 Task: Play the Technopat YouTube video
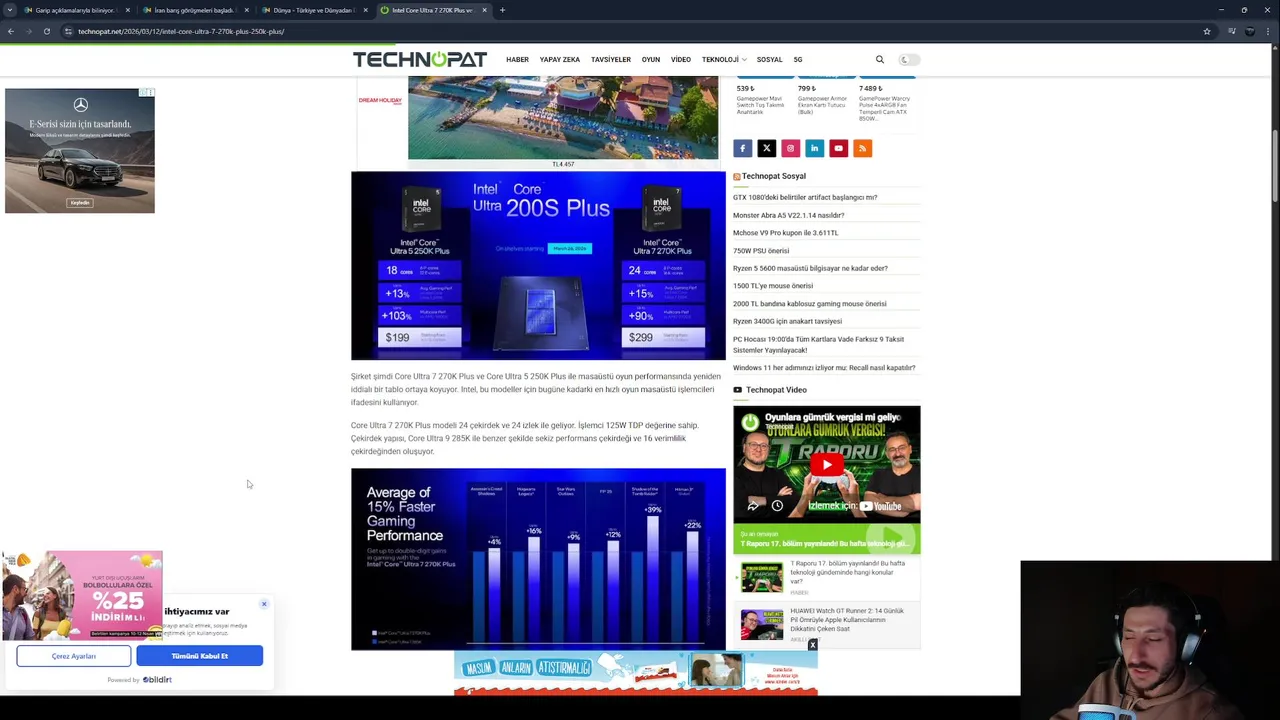coord(826,465)
